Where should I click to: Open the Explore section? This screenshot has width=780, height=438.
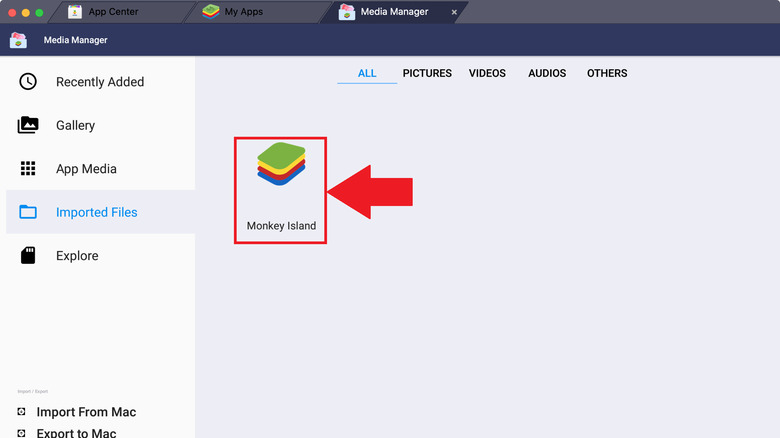(100, 255)
